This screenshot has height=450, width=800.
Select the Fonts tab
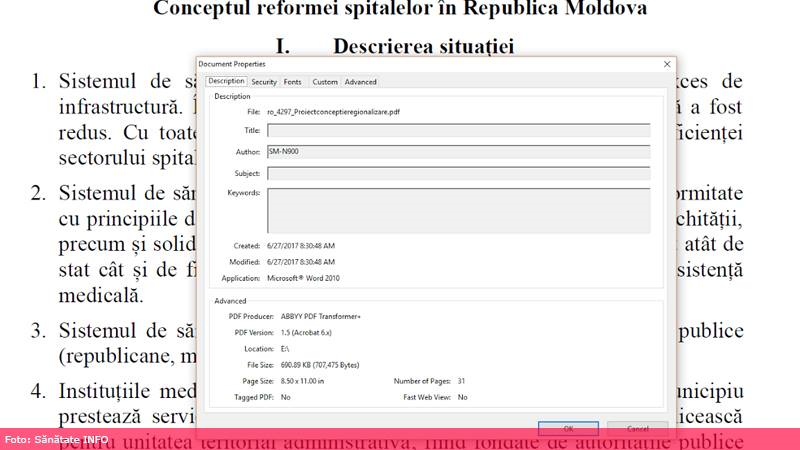[292, 82]
